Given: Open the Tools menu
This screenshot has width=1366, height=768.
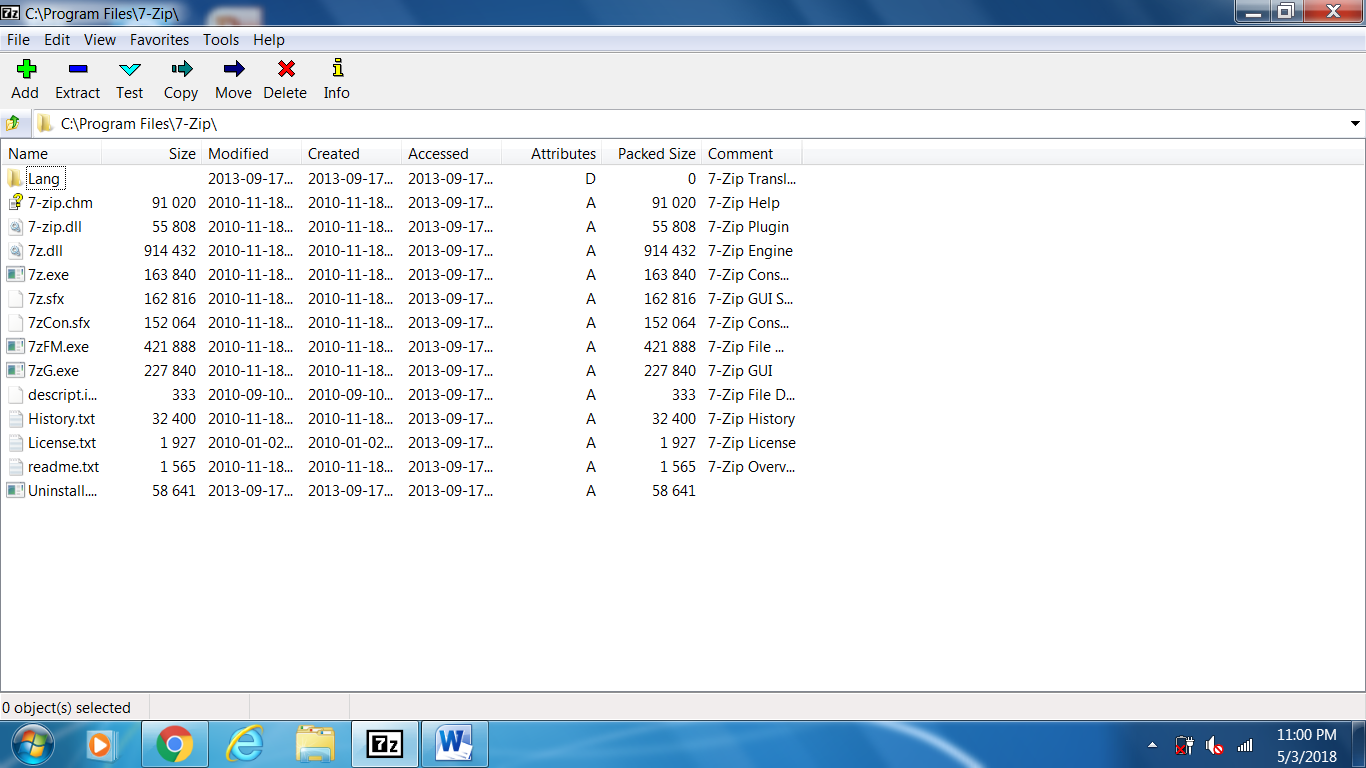Looking at the screenshot, I should point(221,40).
